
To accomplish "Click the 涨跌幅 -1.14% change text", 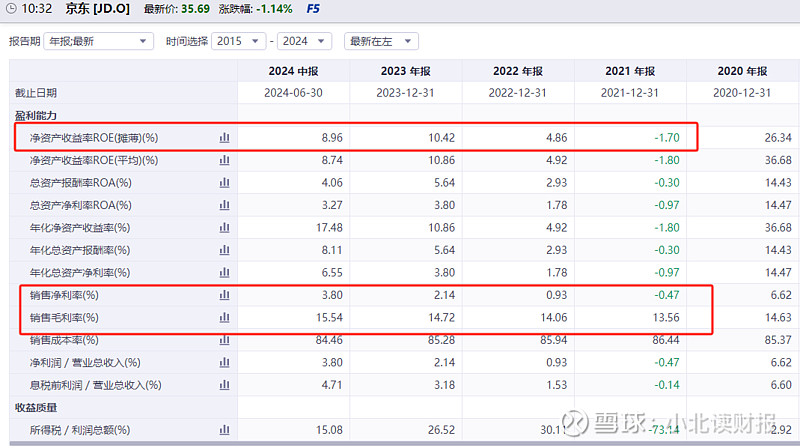I will (256, 9).
